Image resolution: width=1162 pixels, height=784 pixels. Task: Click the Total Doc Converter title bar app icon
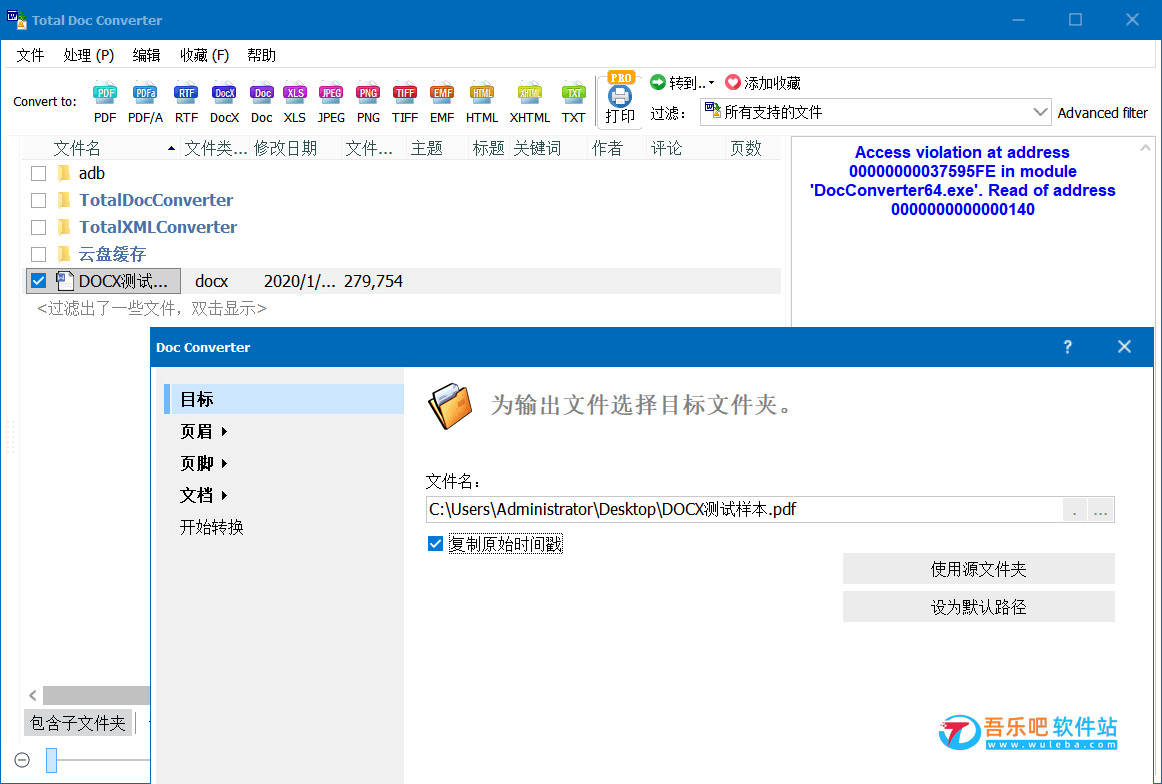coord(16,20)
